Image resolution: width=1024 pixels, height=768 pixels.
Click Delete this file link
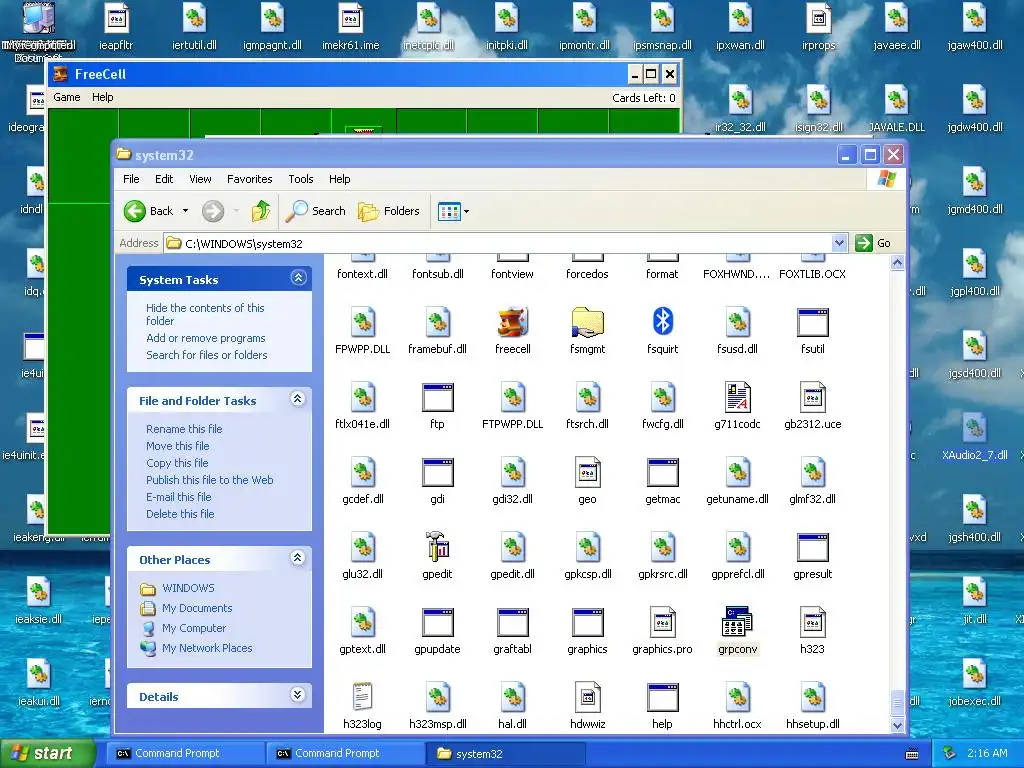point(180,514)
